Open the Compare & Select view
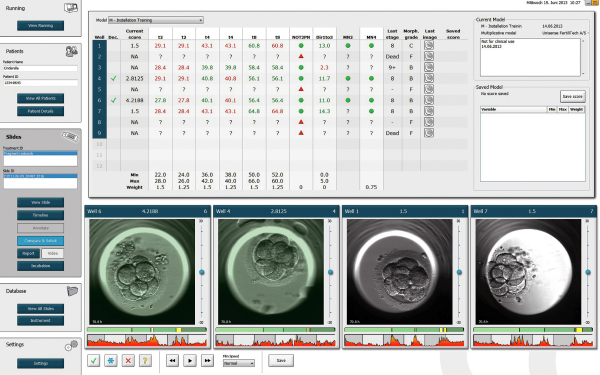Screen dimensions: 600x375 [41, 241]
